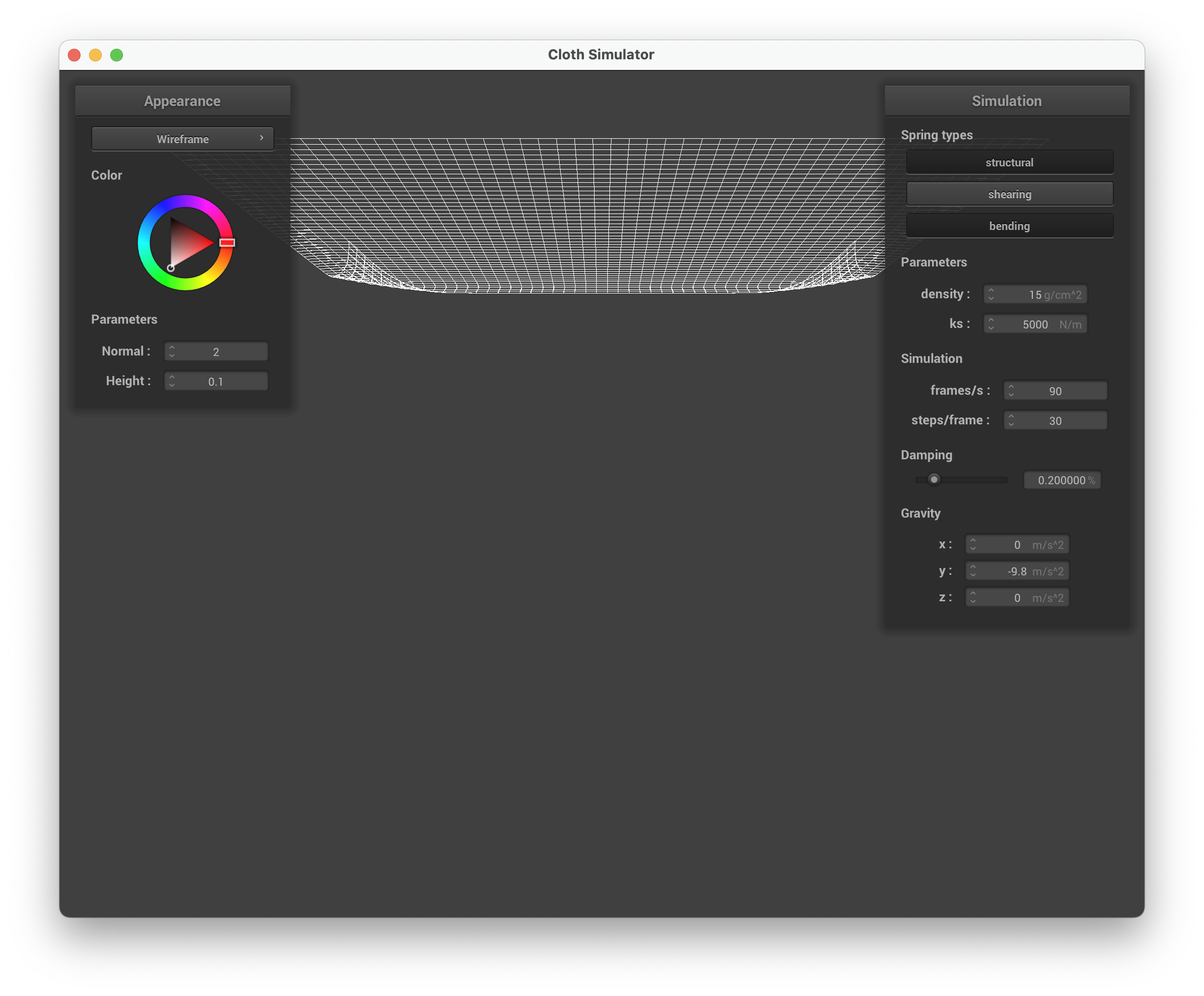Toggle the bending spring type button
The width and height of the screenshot is (1204, 996).
[1009, 226]
